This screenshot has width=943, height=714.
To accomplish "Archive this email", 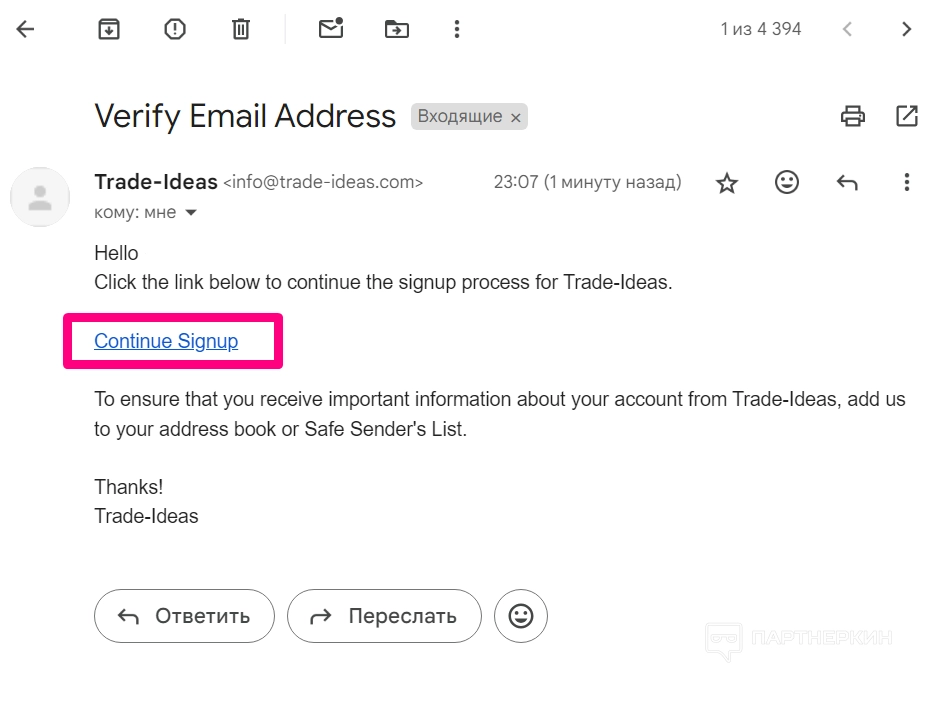I will [x=109, y=29].
